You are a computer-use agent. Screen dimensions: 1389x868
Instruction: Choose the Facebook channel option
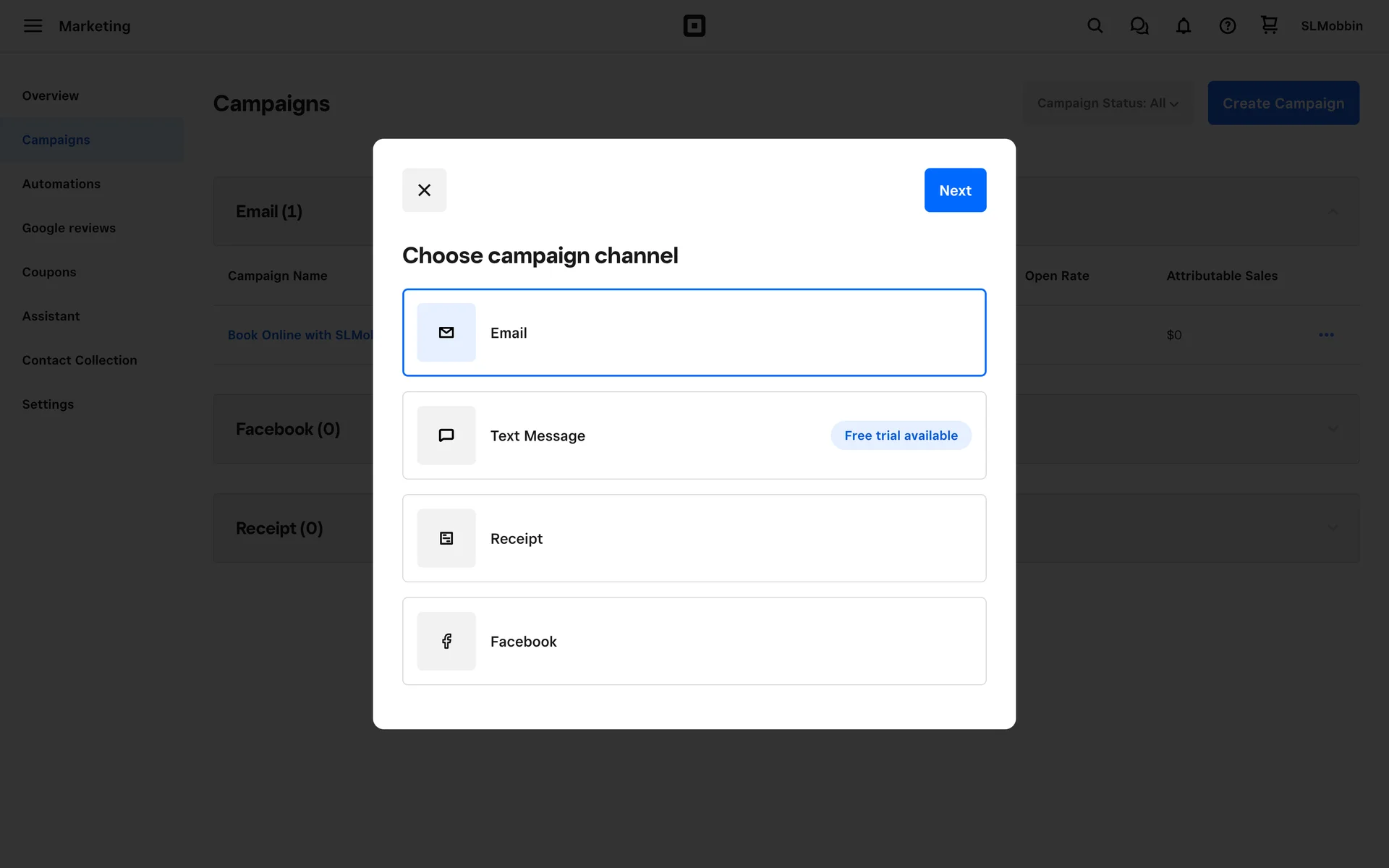coord(694,641)
